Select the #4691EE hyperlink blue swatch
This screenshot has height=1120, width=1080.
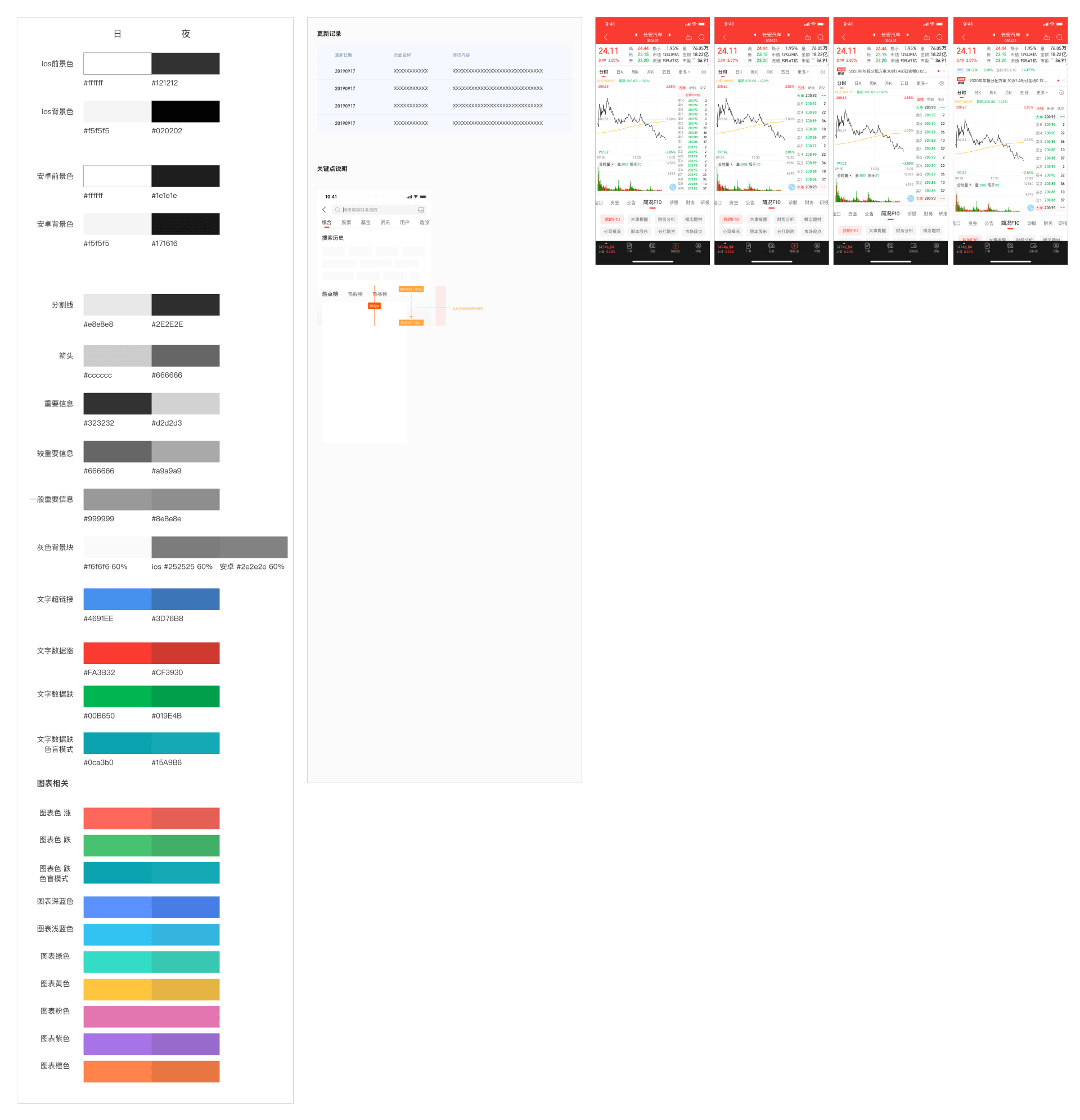click(x=117, y=599)
